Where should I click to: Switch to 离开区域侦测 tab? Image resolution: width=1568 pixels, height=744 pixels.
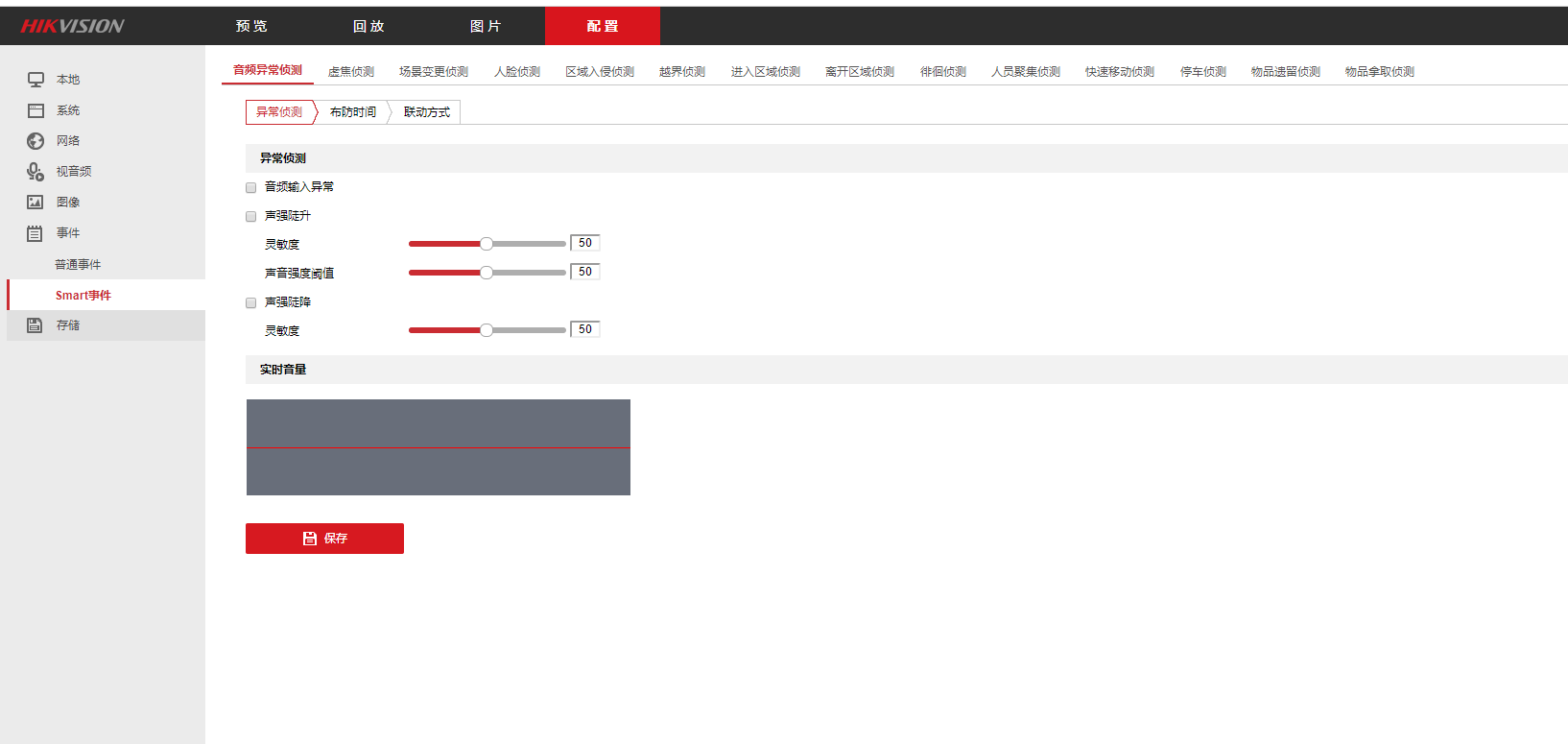pos(860,72)
